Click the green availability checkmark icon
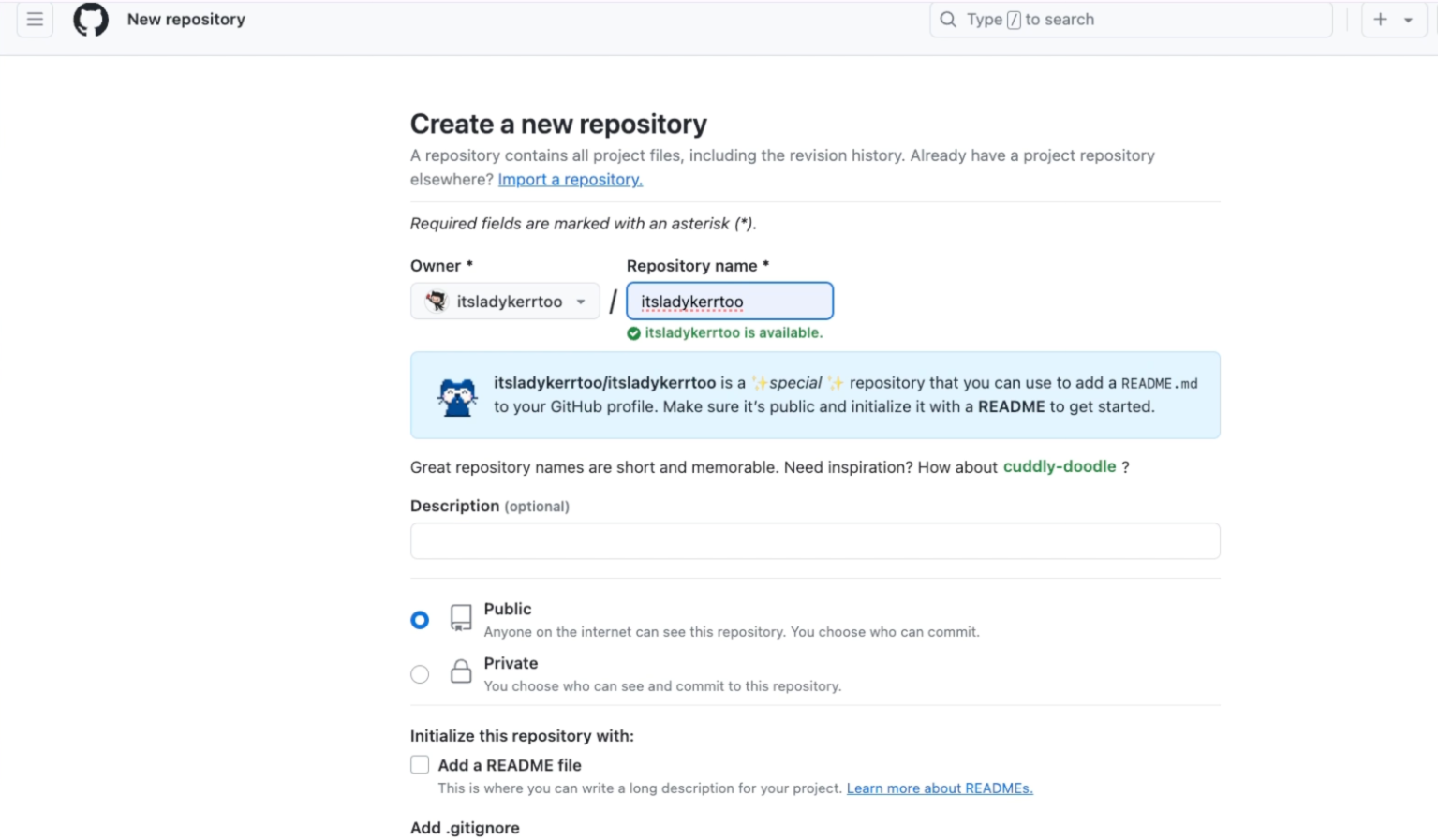 (636, 333)
